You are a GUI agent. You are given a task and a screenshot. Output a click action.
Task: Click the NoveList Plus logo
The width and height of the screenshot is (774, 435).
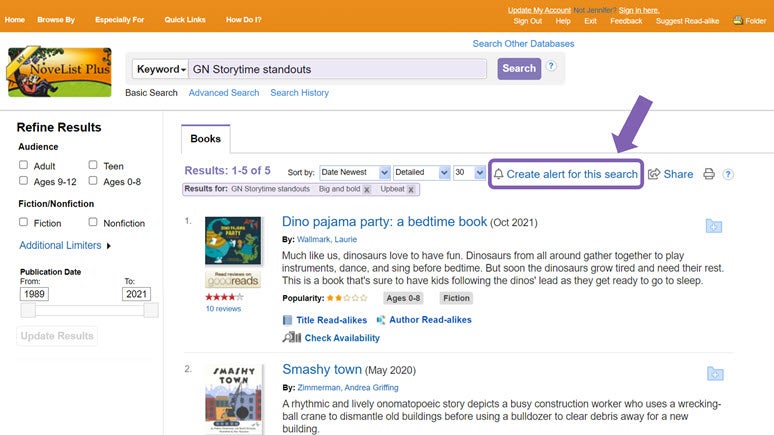(x=59, y=72)
